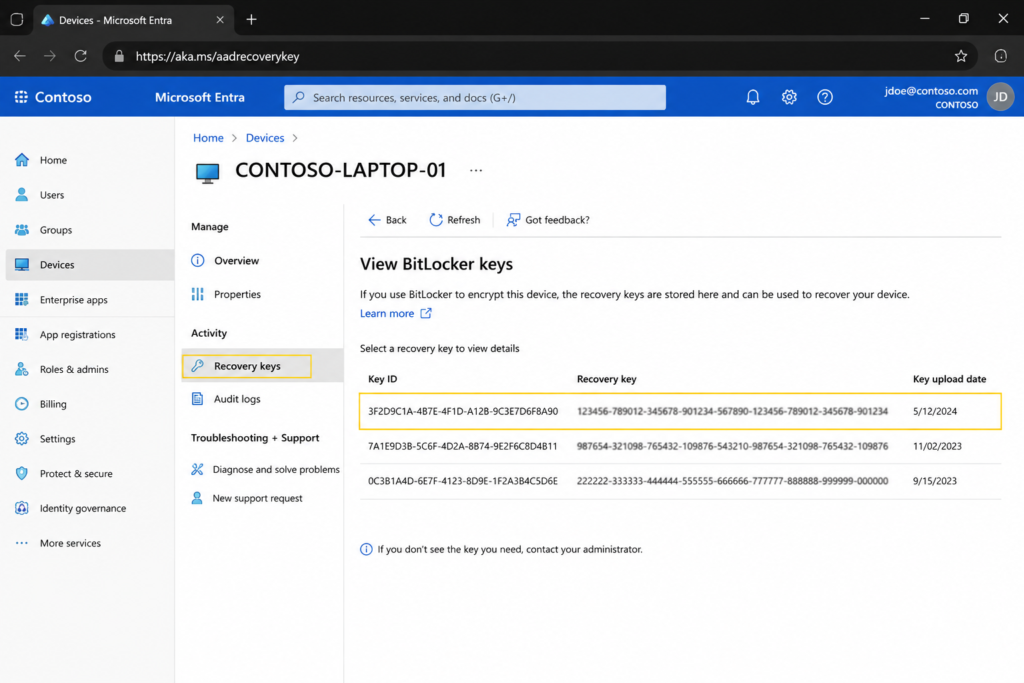Image resolution: width=1024 pixels, height=683 pixels.
Task: Click the Roles & admins icon
Action: pos(22,369)
